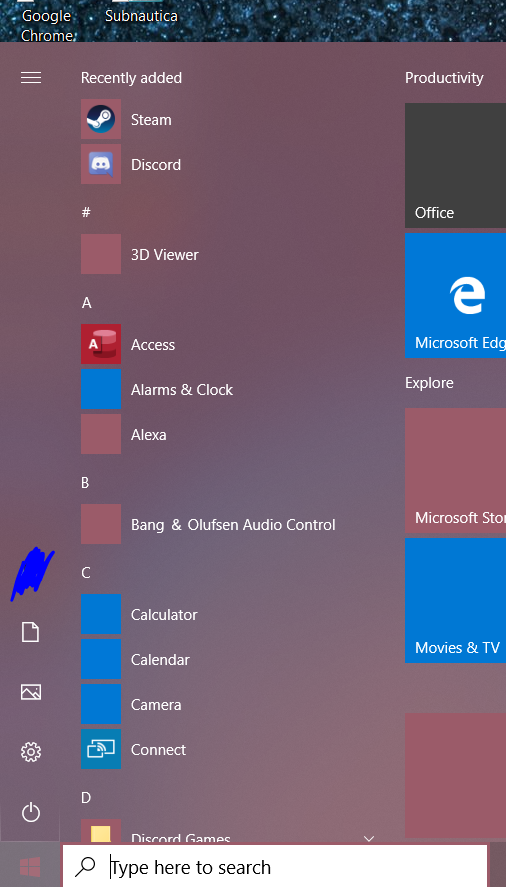Image resolution: width=506 pixels, height=887 pixels.
Task: Open the Access app icon
Action: point(101,344)
